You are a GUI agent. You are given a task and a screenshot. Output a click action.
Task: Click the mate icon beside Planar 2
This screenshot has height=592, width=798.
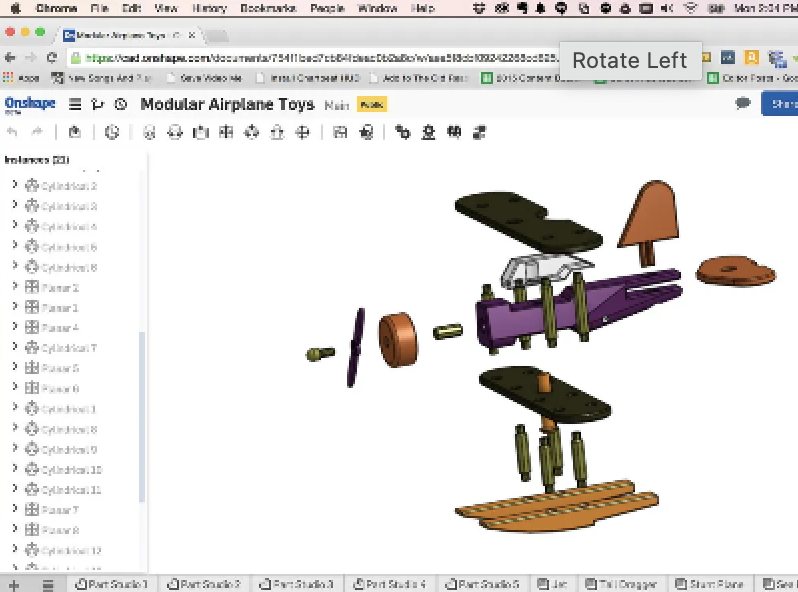(31, 287)
